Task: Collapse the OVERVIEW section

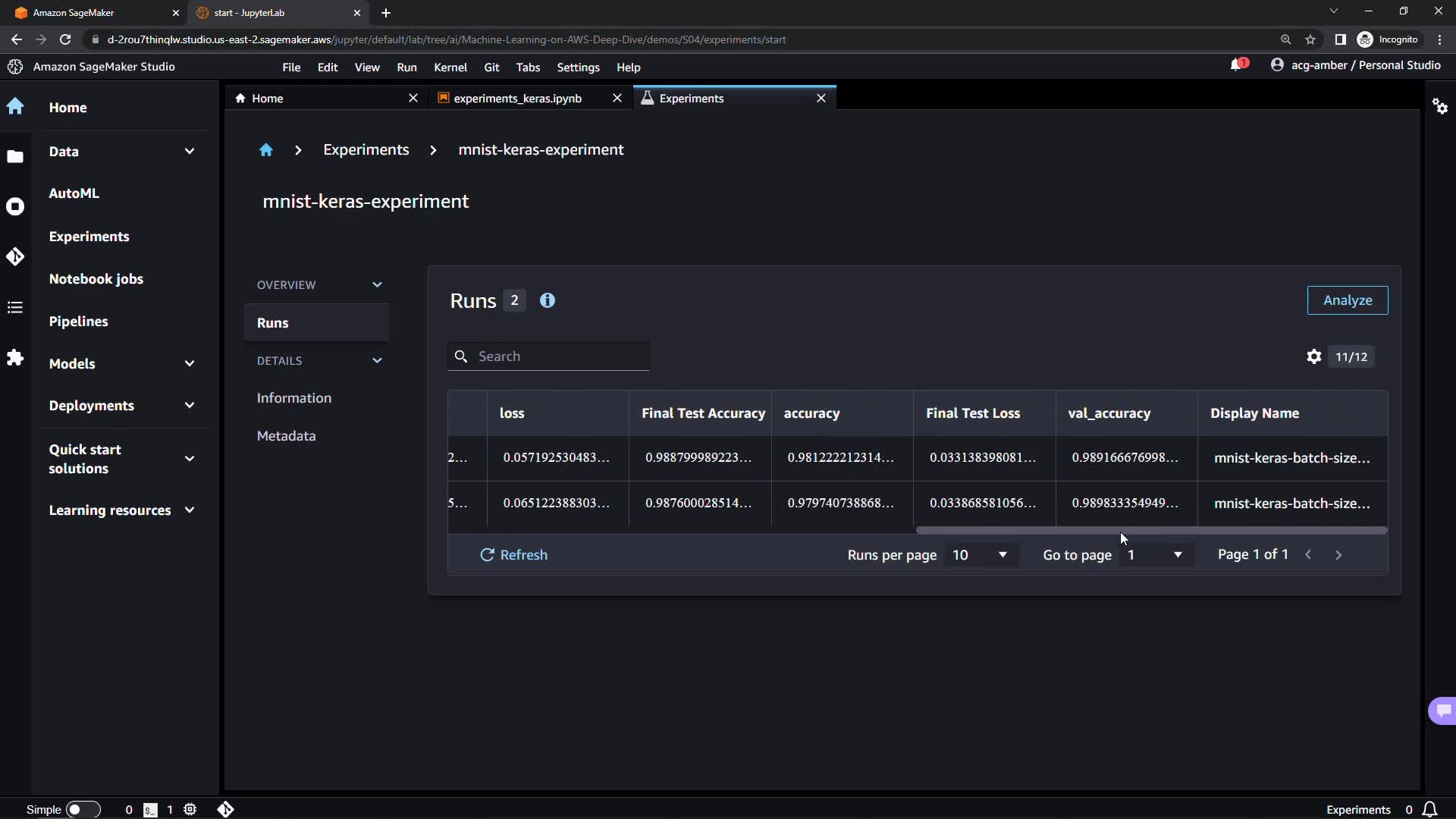Action: (377, 285)
